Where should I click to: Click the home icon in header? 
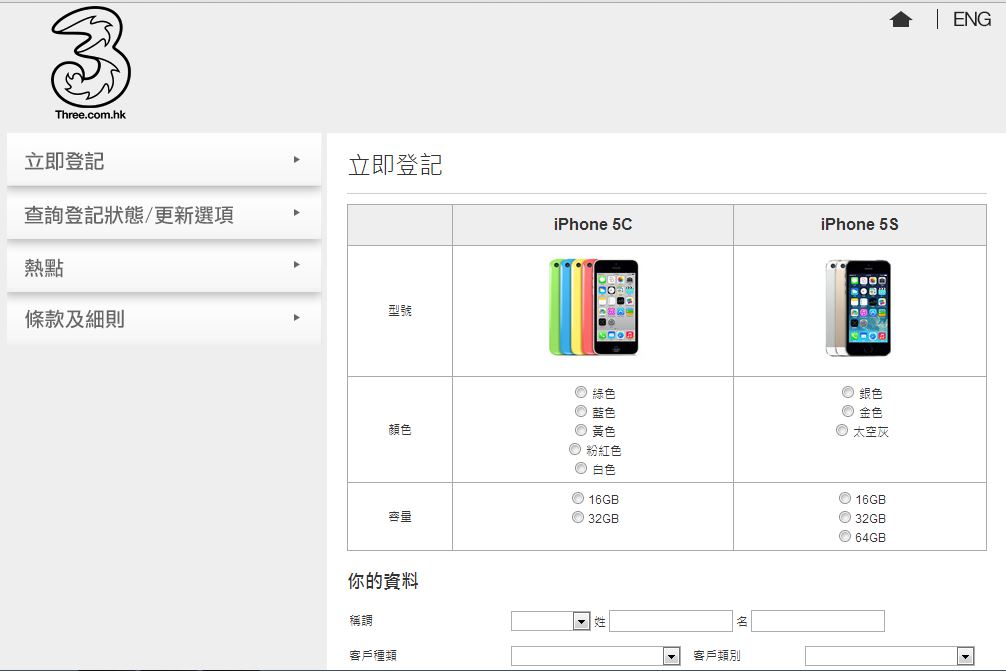(x=901, y=20)
